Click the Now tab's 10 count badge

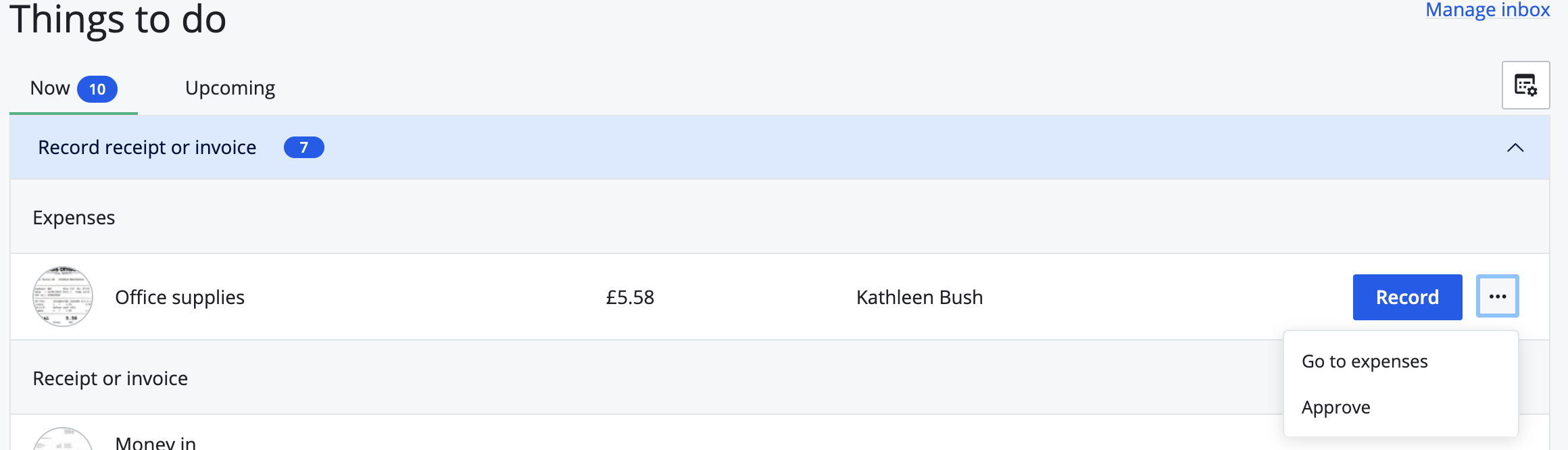[97, 89]
